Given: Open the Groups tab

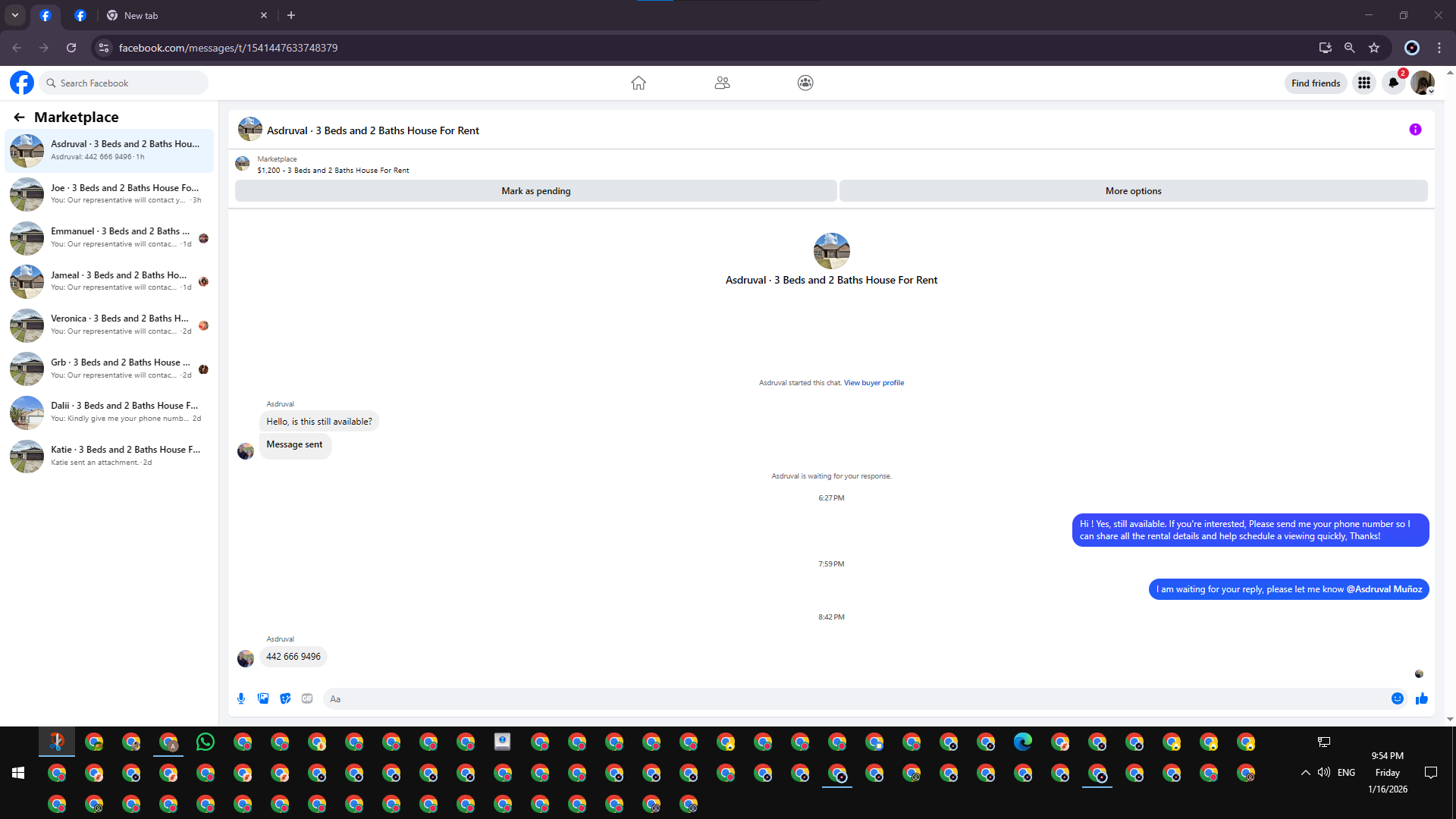Looking at the screenshot, I should tap(805, 83).
